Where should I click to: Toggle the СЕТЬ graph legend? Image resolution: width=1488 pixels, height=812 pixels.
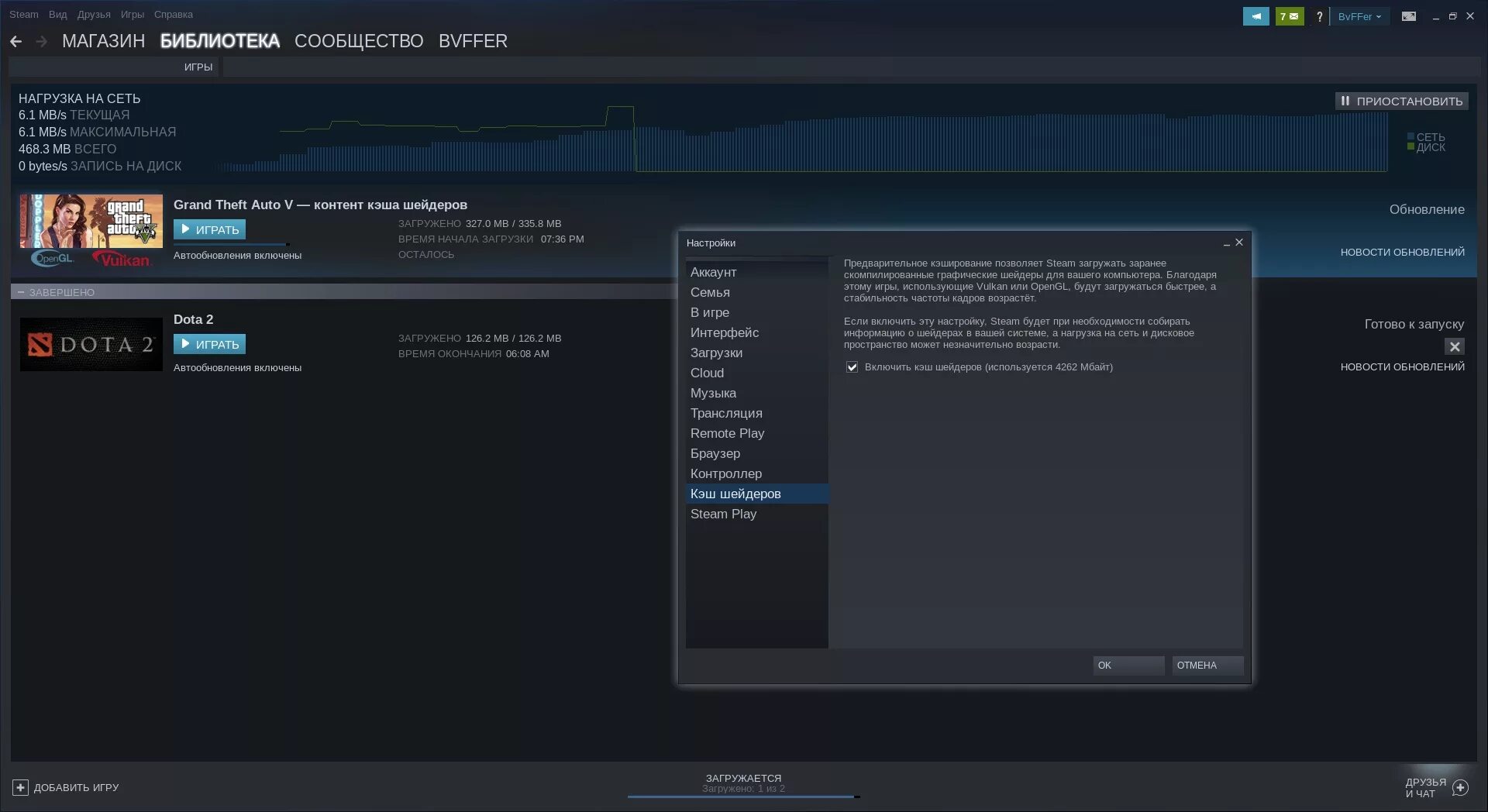pyautogui.click(x=1426, y=137)
